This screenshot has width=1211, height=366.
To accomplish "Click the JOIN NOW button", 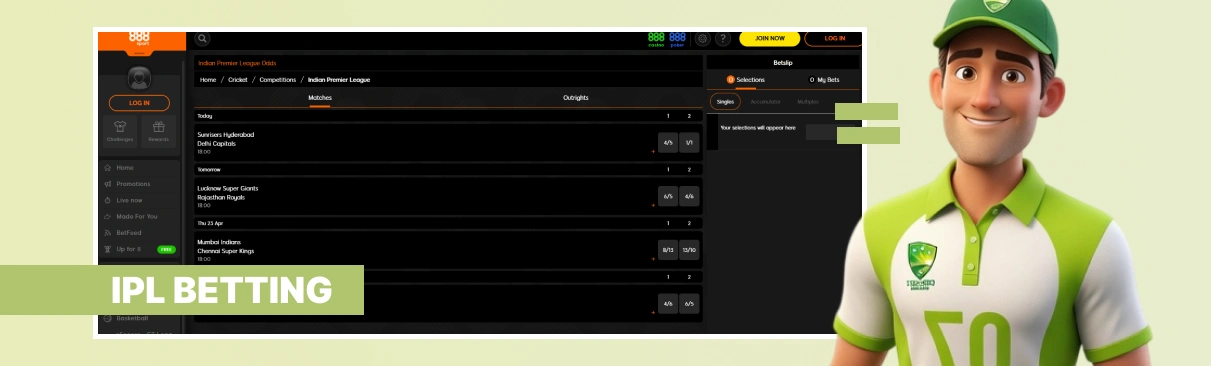I will coord(769,39).
